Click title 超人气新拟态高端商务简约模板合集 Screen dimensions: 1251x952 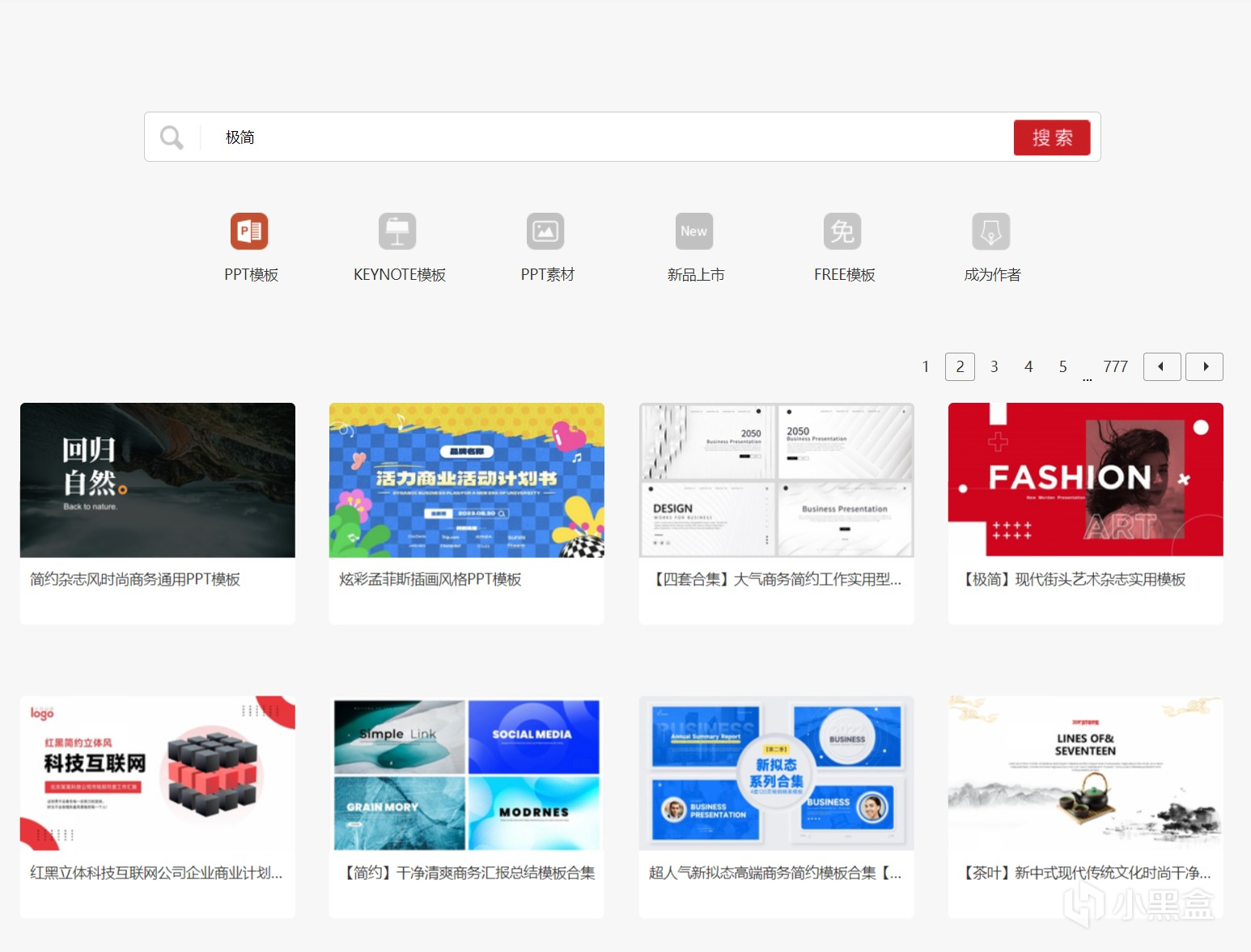coord(775,873)
